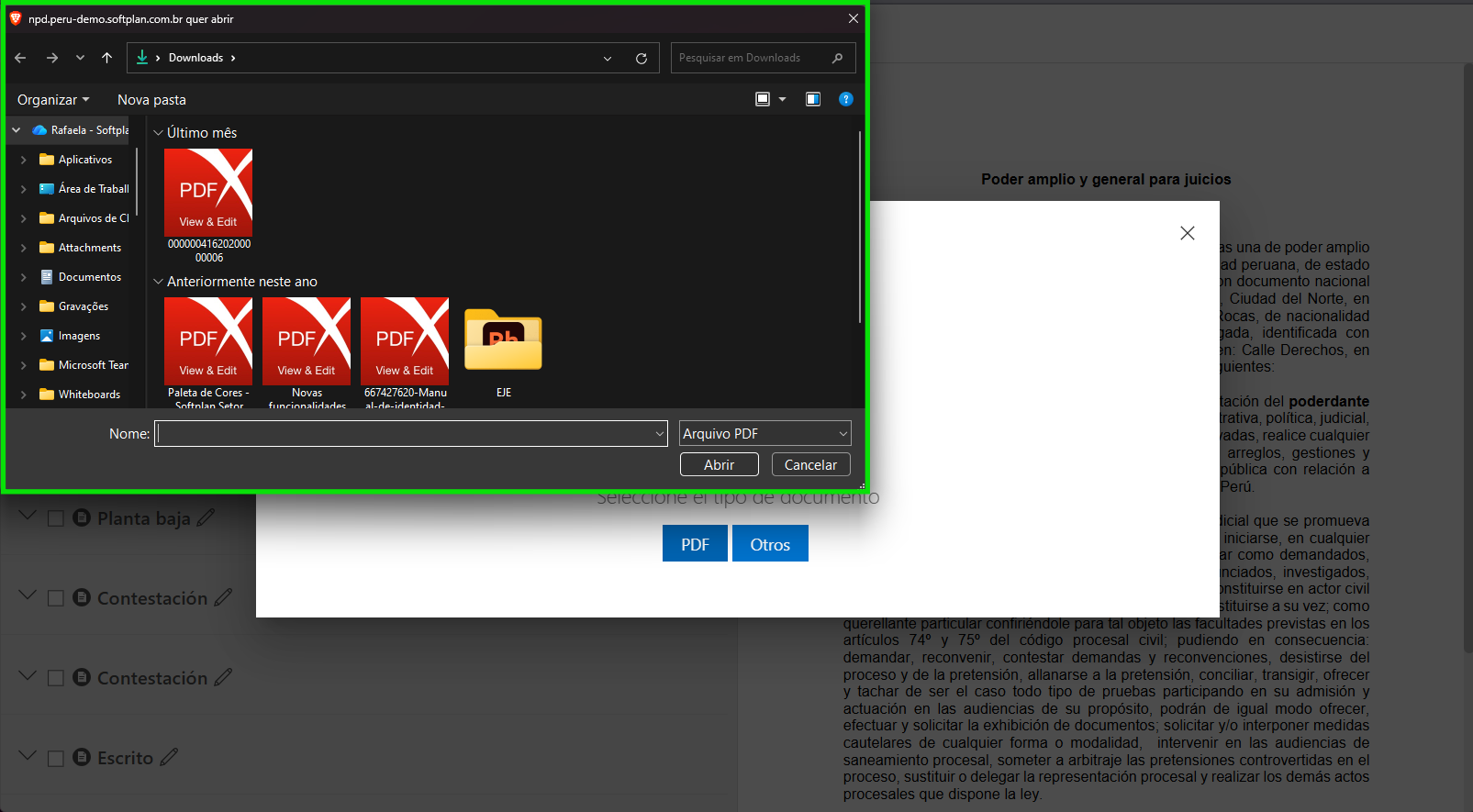Edit Planta baja with pencil icon
1473x812 pixels.
(x=206, y=517)
